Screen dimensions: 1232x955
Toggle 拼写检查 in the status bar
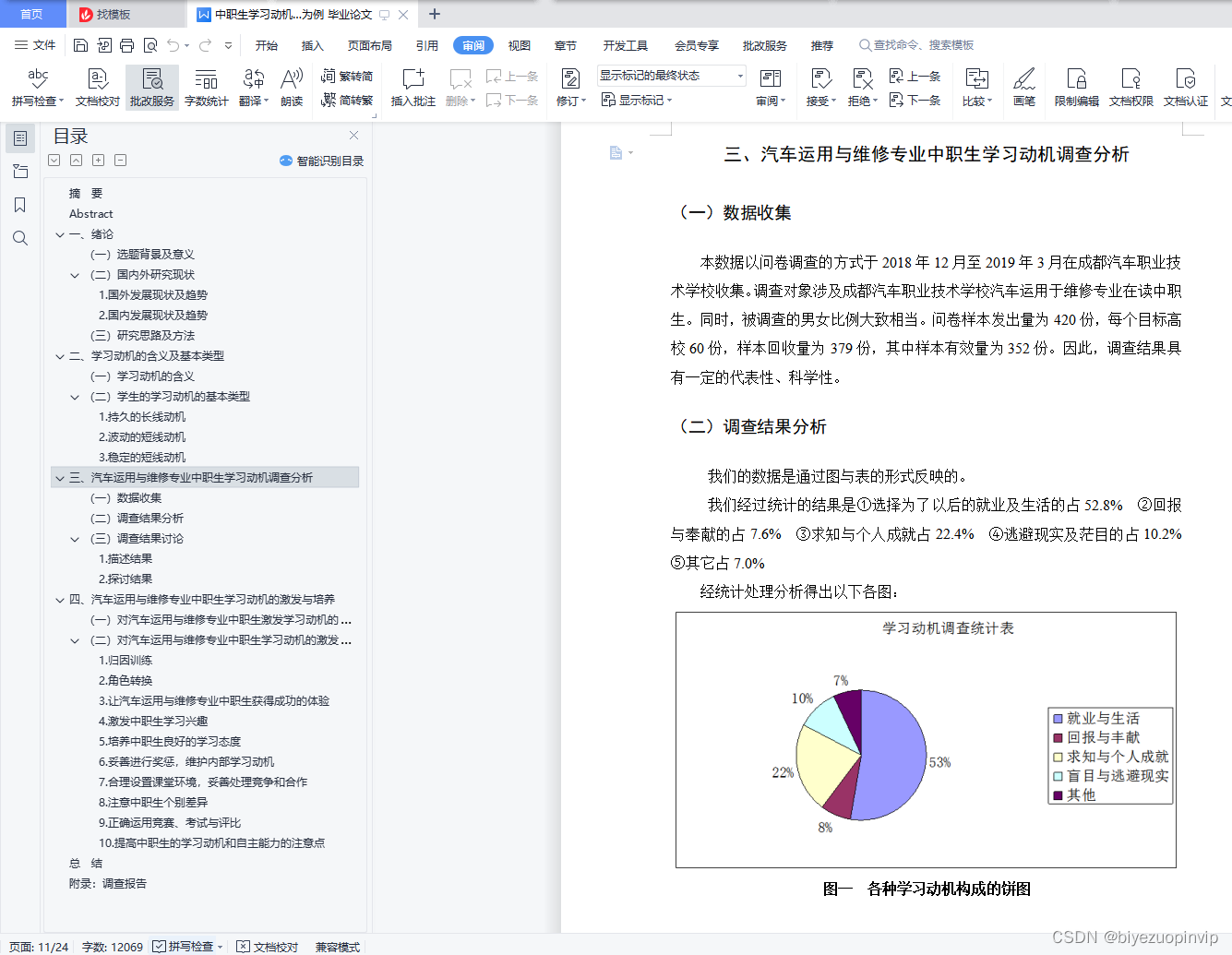point(187,947)
